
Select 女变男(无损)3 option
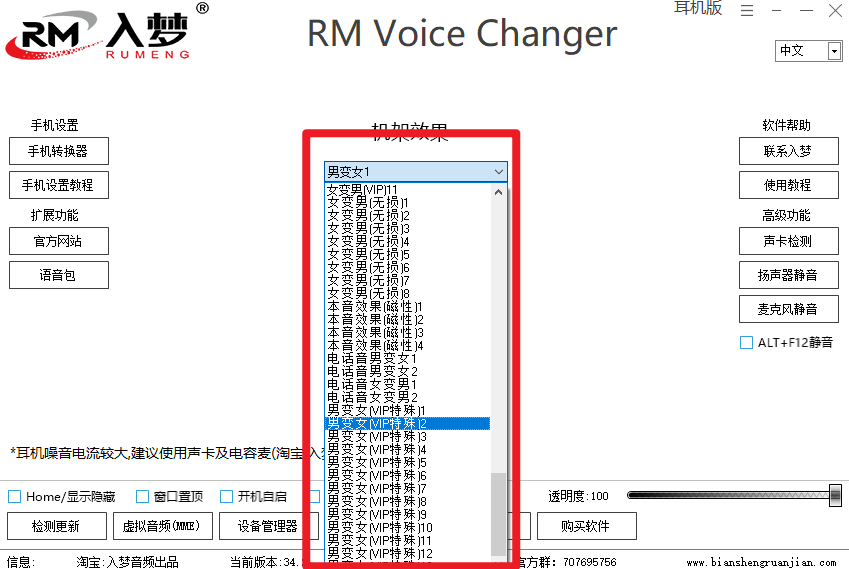click(x=408, y=228)
